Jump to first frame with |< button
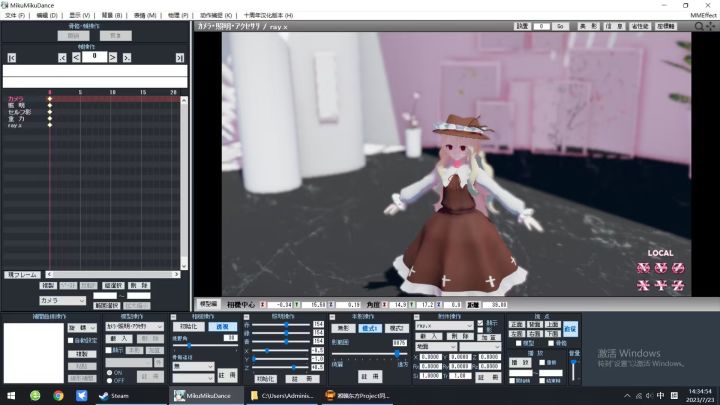 [12, 58]
